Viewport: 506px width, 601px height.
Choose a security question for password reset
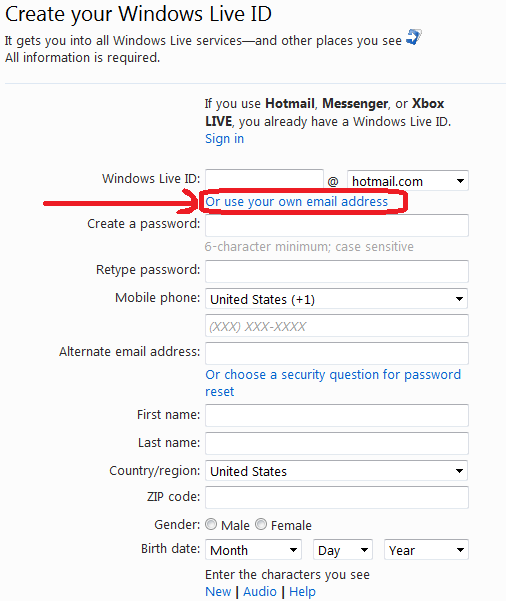(333, 383)
